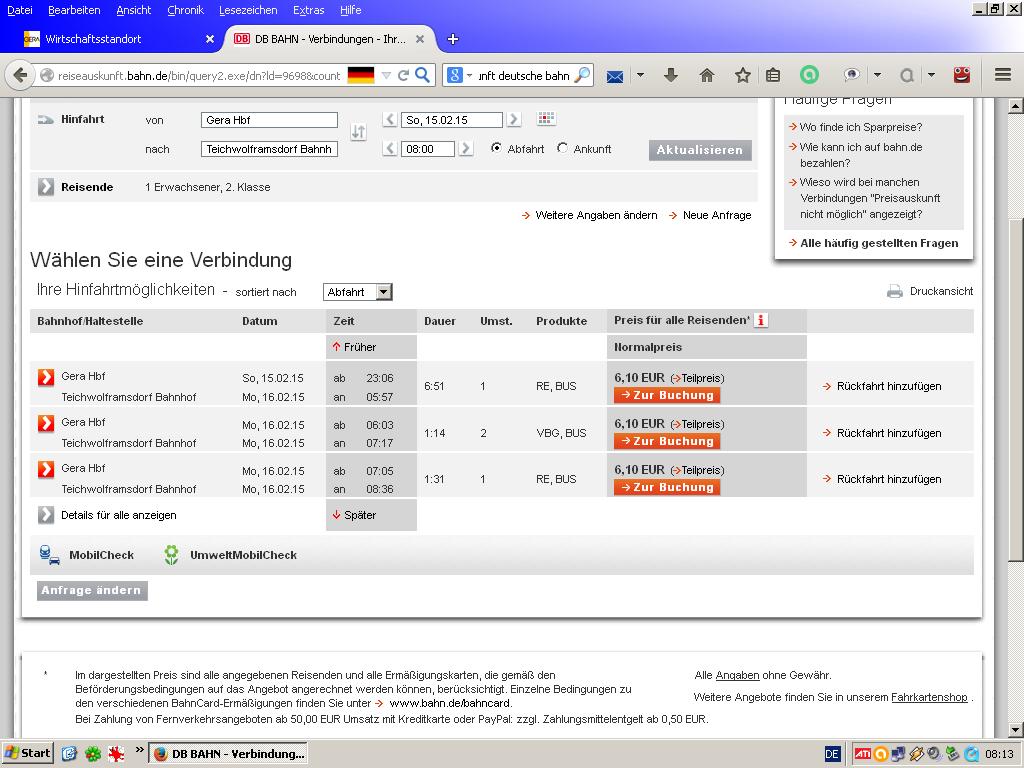Screen dimensions: 1024x768
Task: Open a new browser tab
Action: point(453,39)
